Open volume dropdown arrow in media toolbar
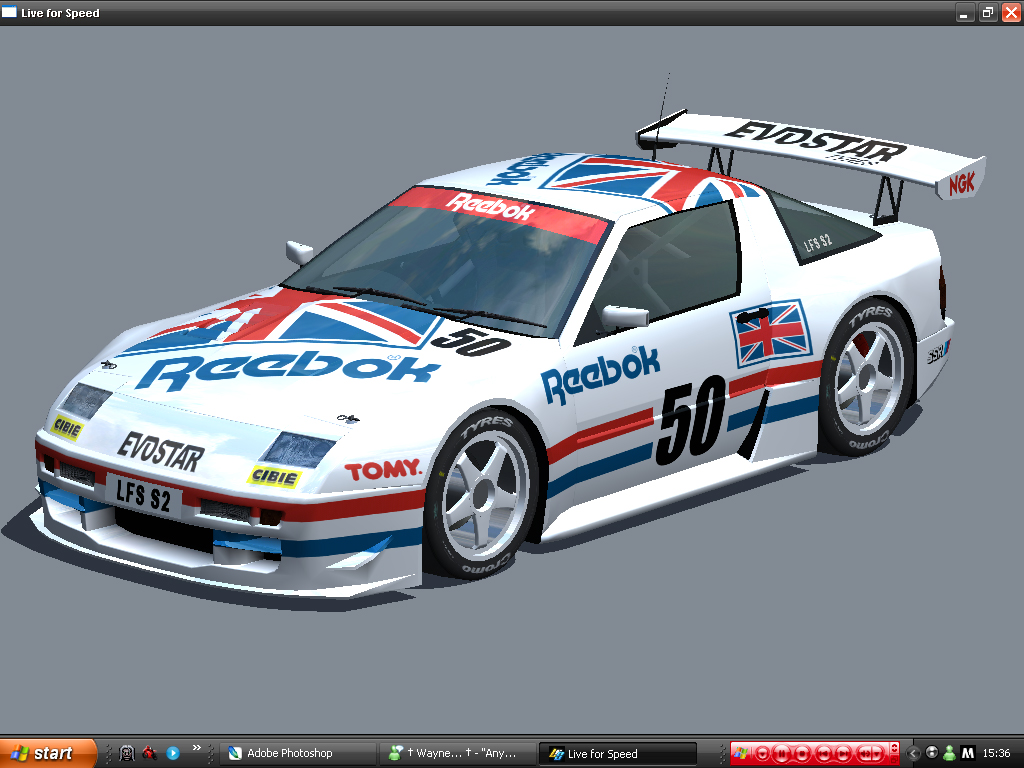The image size is (1024, 768). coord(877,754)
